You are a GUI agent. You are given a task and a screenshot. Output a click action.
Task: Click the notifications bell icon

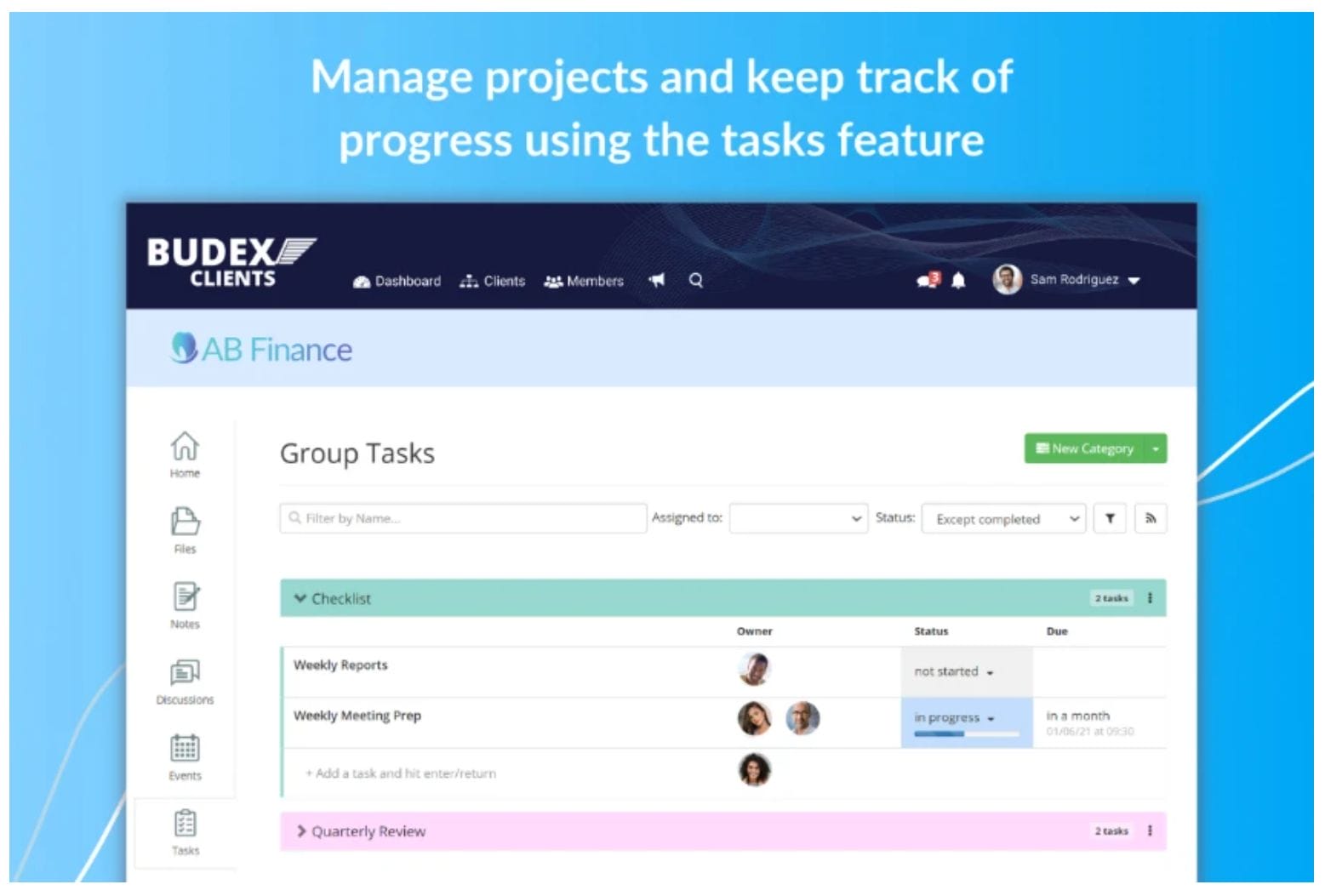pos(959,281)
